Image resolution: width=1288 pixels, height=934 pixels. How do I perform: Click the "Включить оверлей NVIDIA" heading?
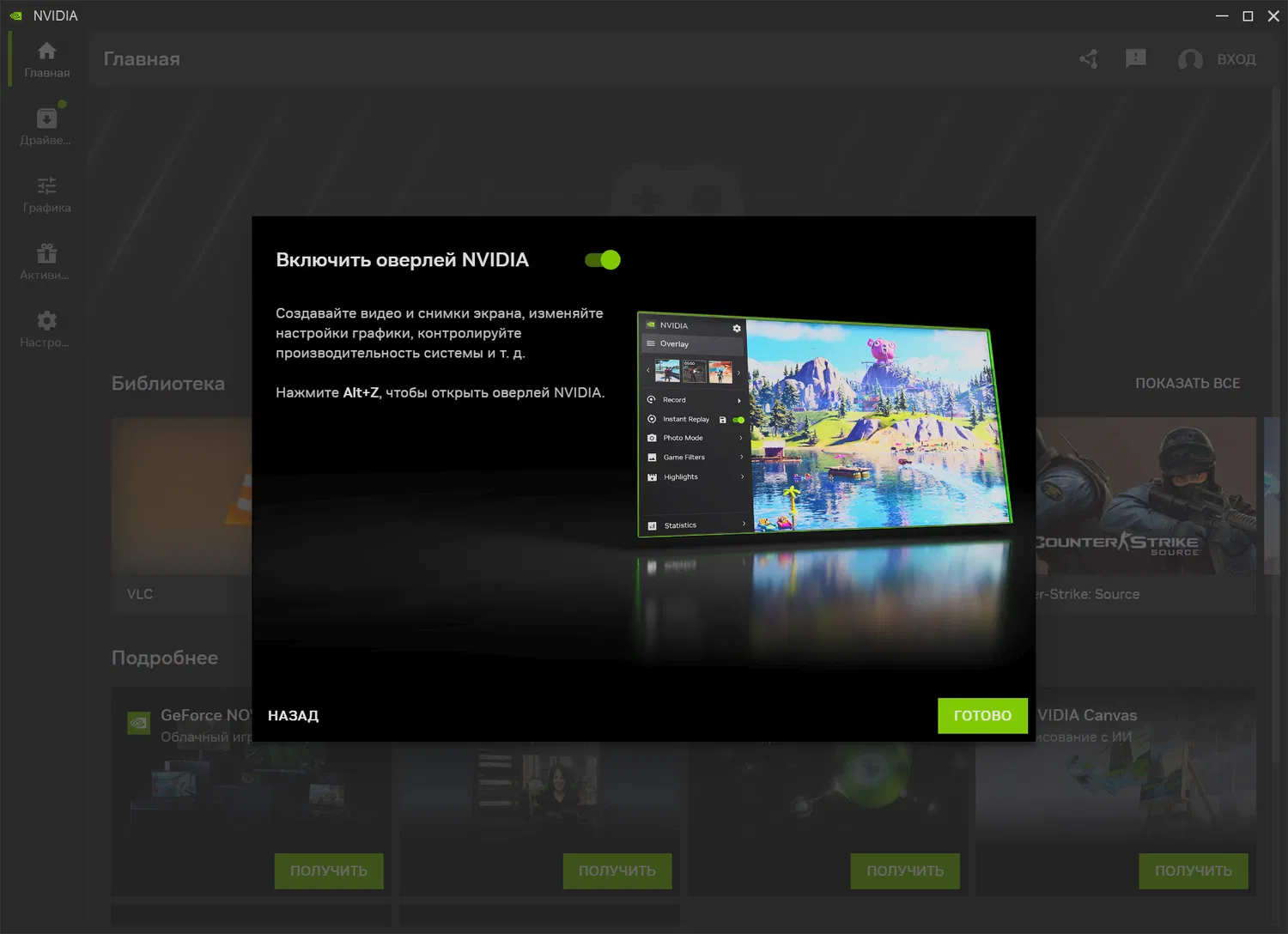click(402, 260)
